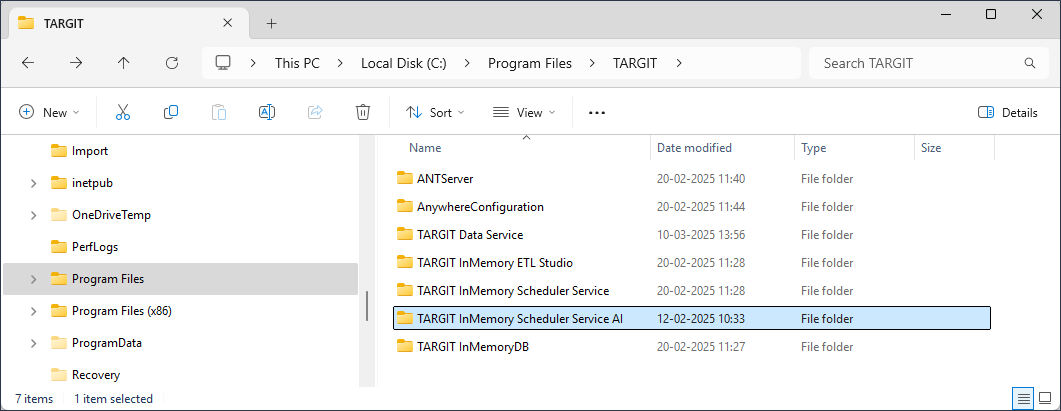This screenshot has height=411, width=1061.
Task: Click the navigation pane scrollbar thumb
Action: (367, 306)
